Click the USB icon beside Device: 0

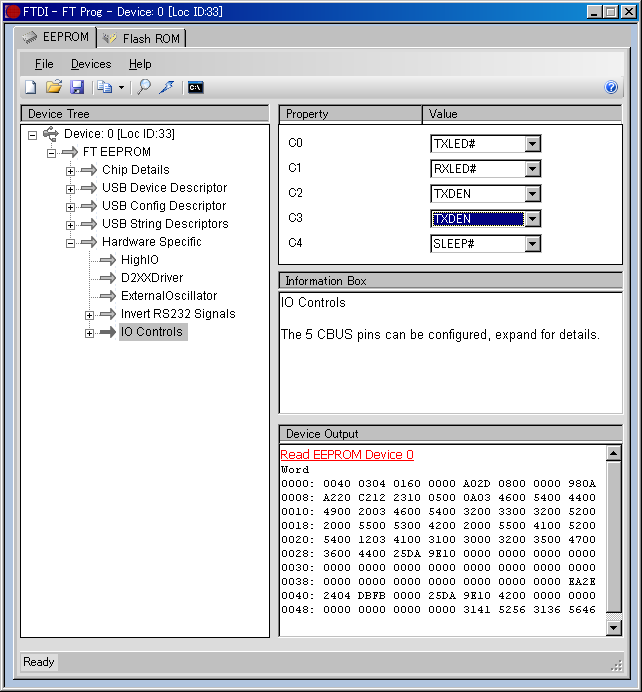51,134
